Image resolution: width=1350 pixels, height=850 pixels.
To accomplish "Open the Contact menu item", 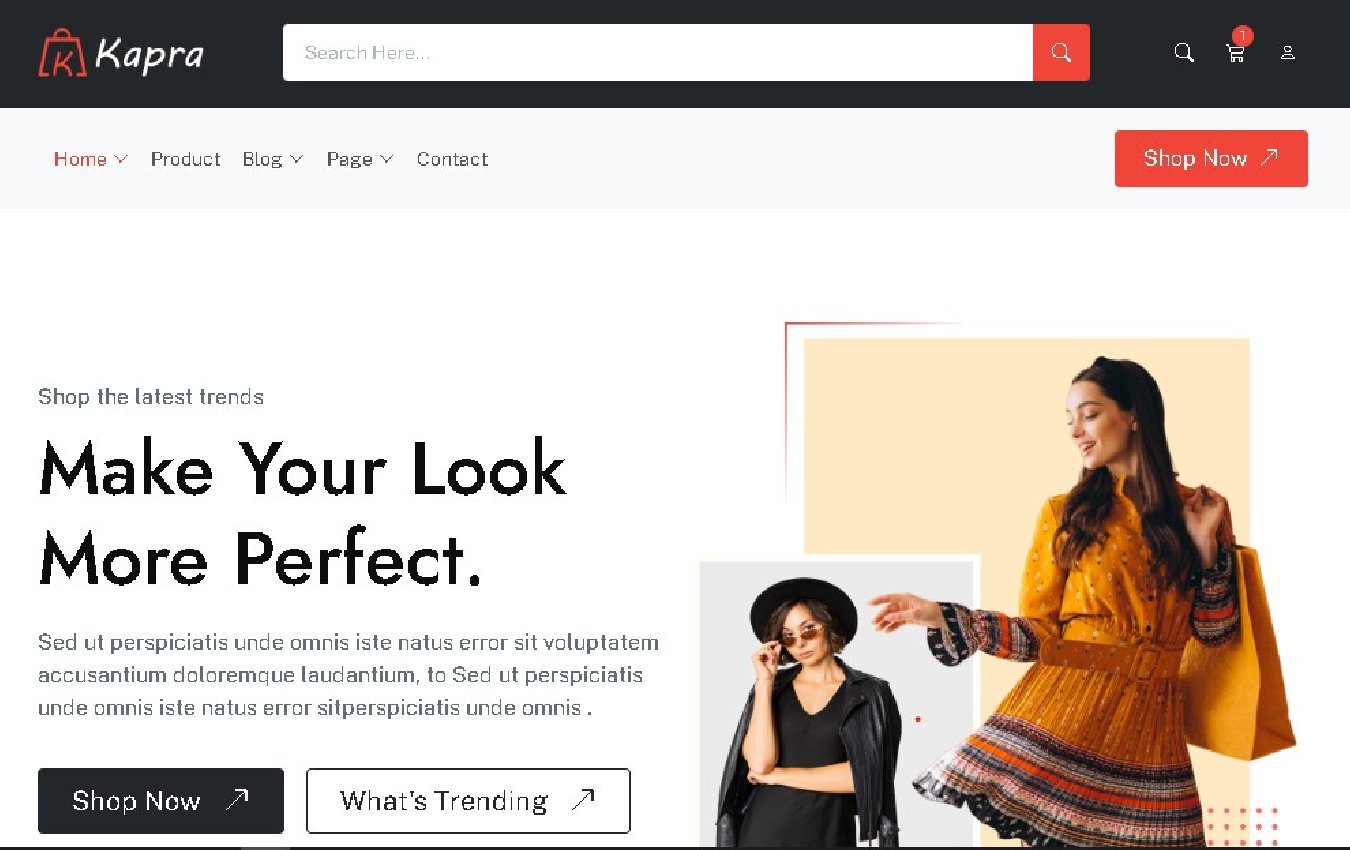I will coord(452,159).
